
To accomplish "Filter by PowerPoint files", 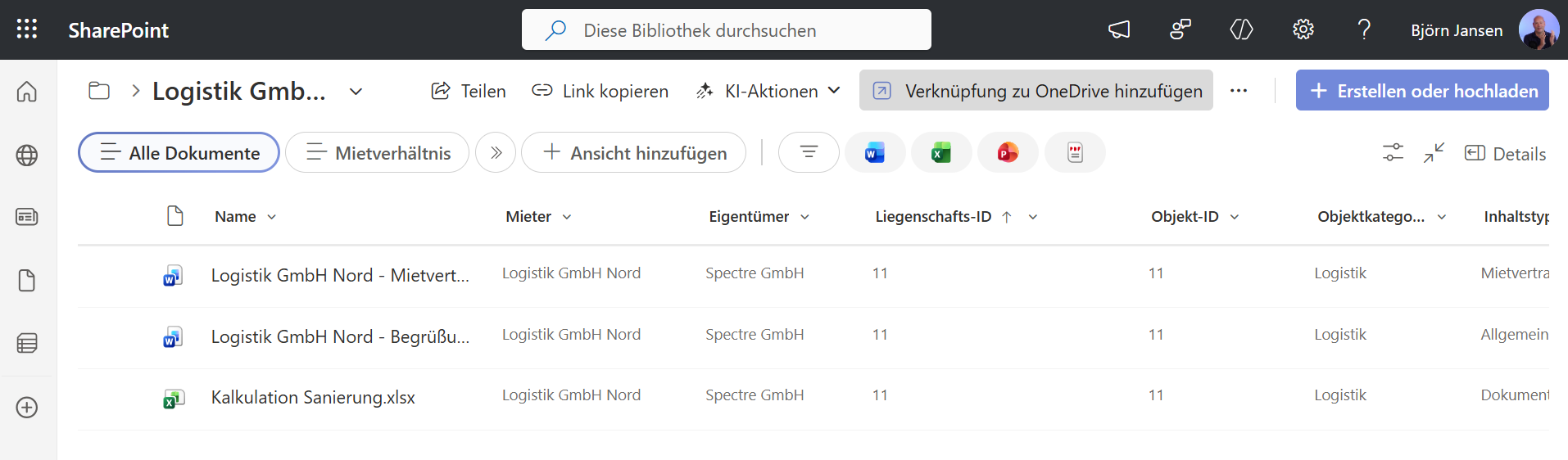I will click(1008, 152).
